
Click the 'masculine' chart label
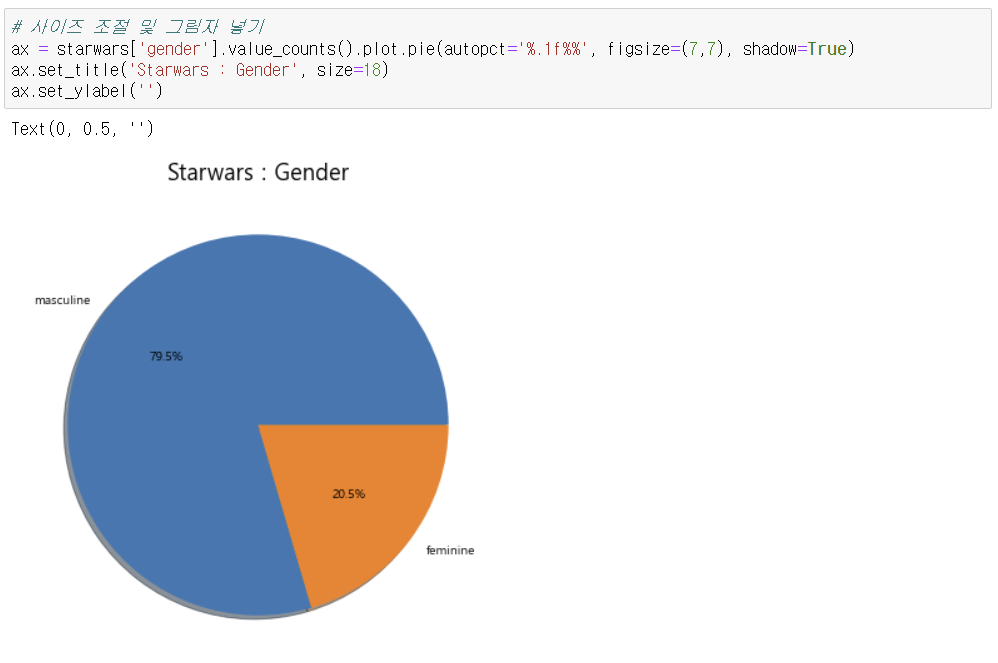pos(62,300)
